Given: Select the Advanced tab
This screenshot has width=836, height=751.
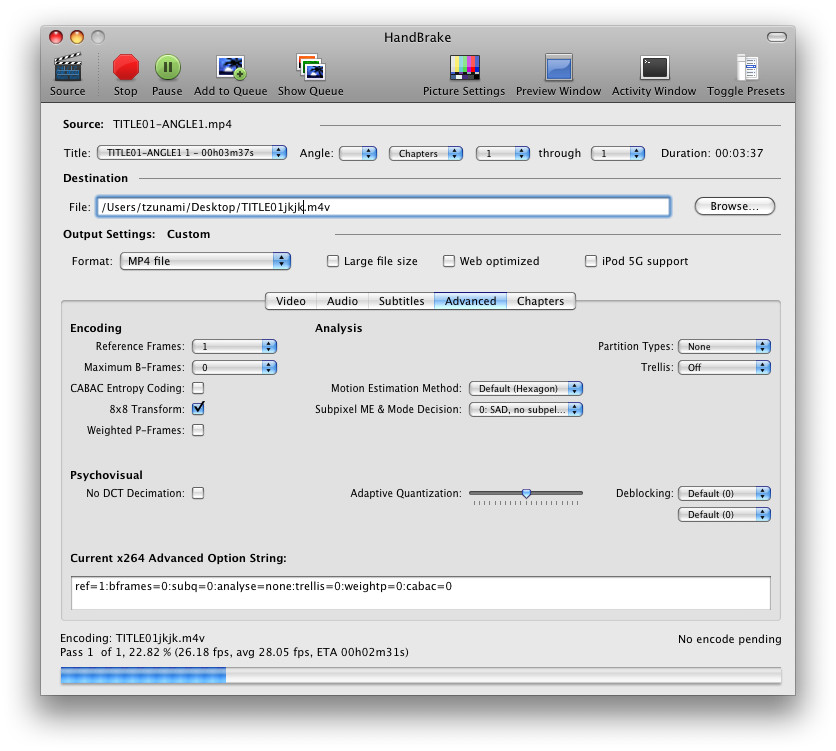Looking at the screenshot, I should tap(470, 301).
